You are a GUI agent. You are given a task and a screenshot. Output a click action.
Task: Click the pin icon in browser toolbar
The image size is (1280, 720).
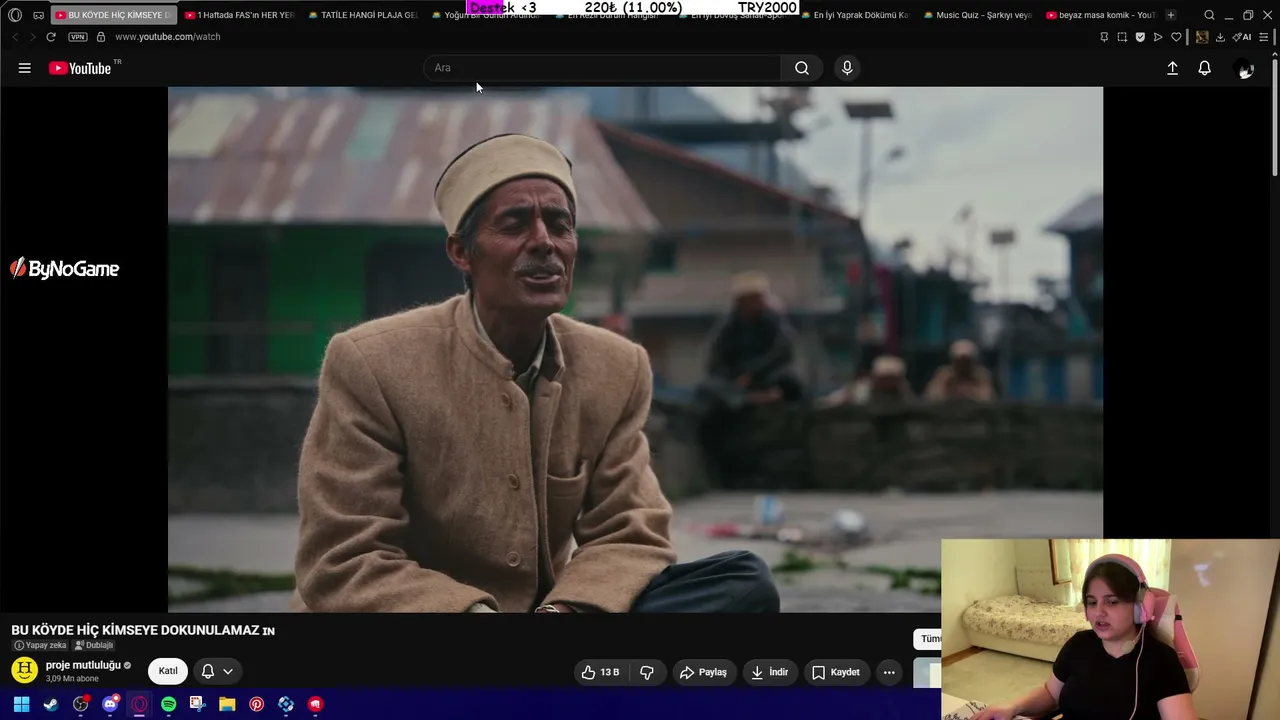(x=1104, y=37)
